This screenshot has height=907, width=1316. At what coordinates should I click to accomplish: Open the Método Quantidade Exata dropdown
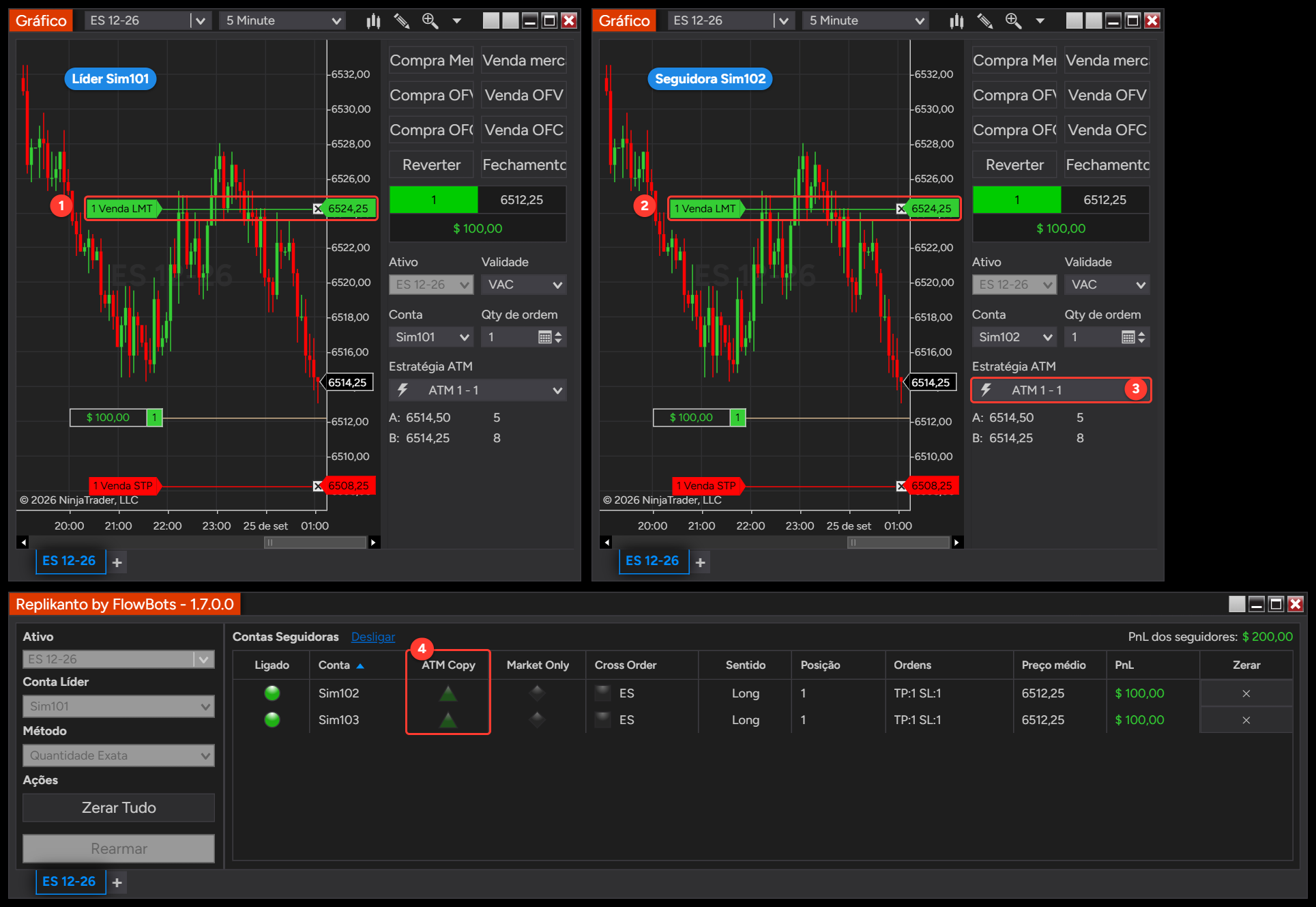(x=119, y=755)
